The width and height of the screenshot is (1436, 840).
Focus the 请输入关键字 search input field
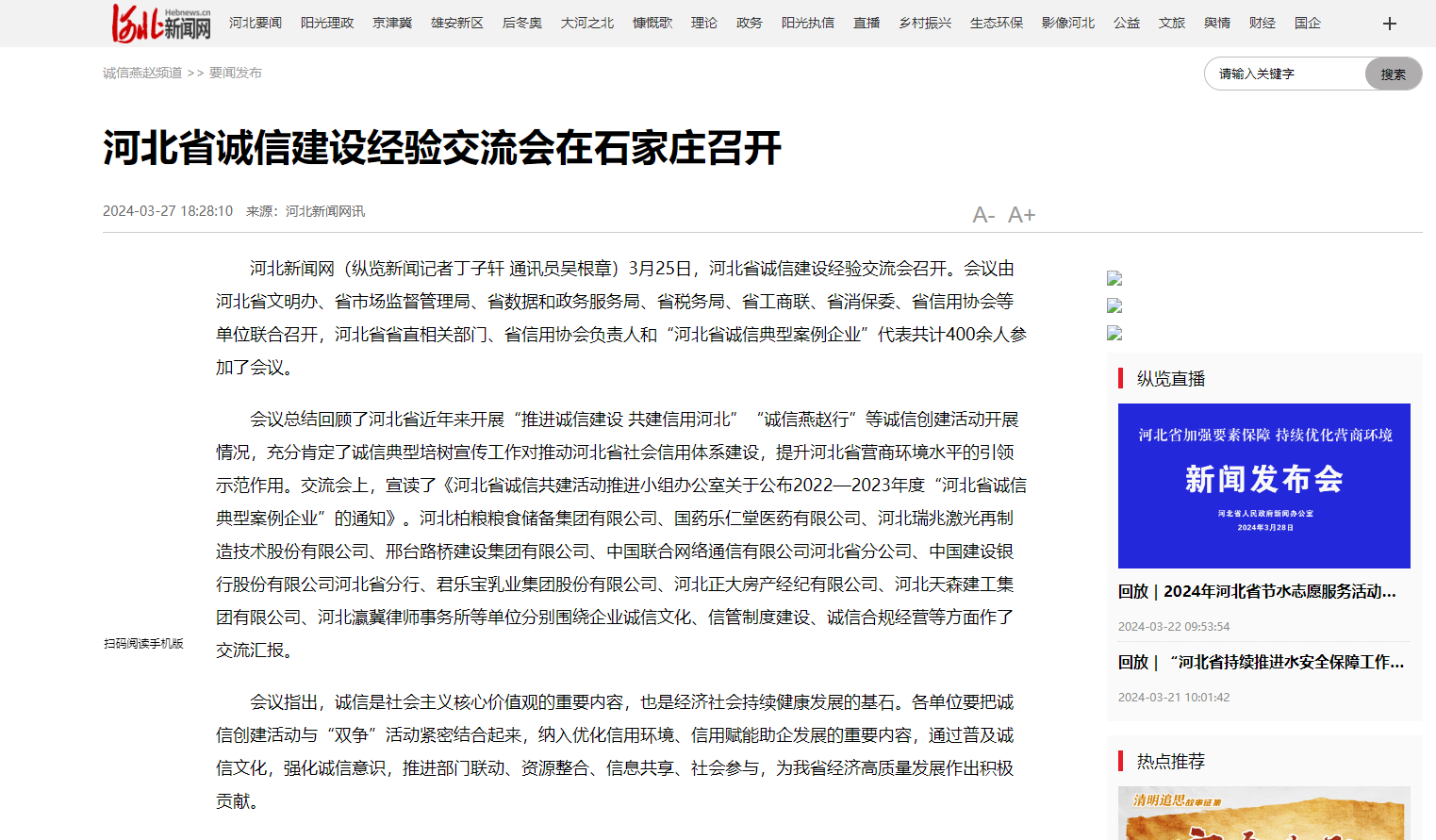(x=1286, y=74)
